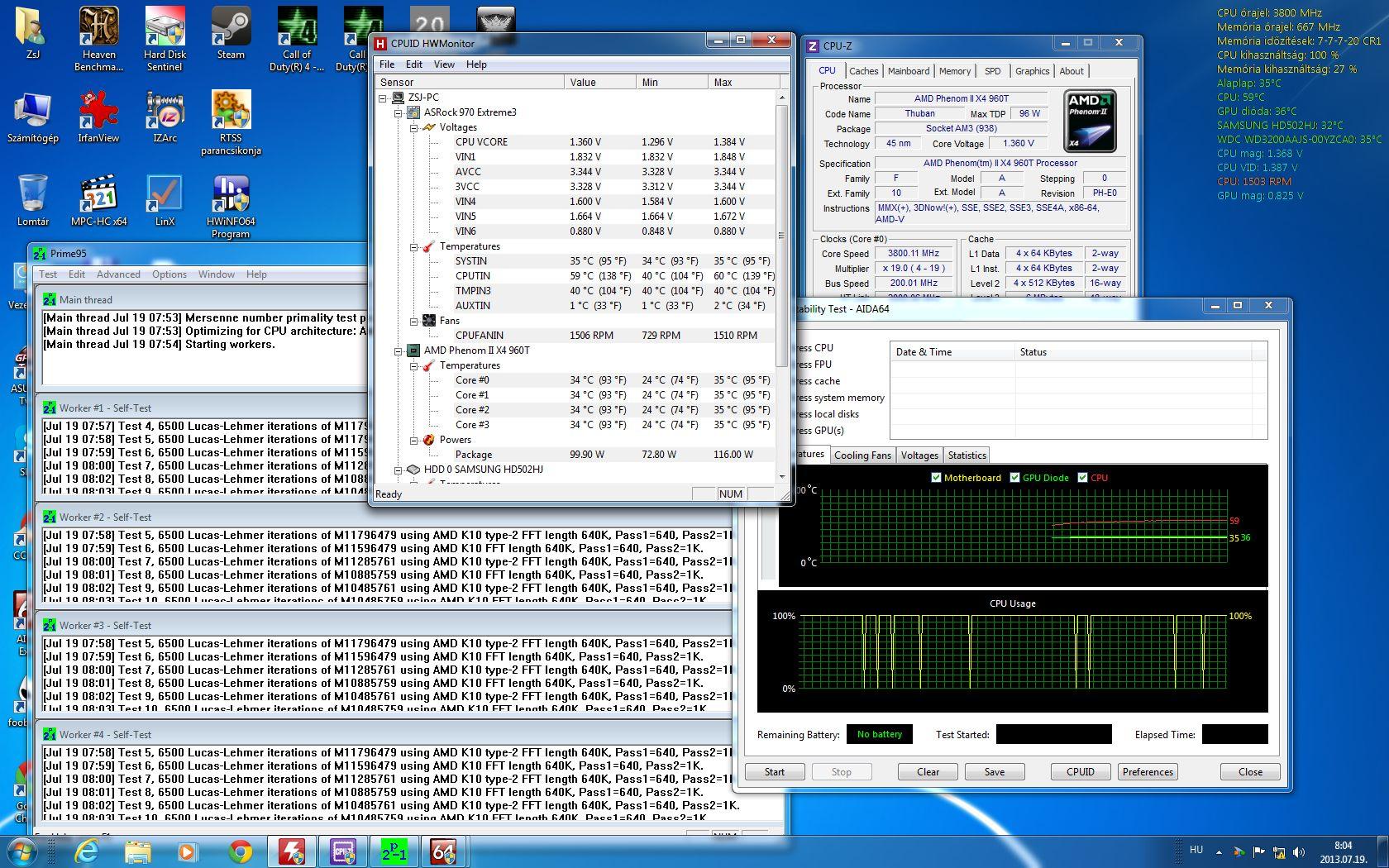Viewport: 1389px width, 868px height.
Task: Toggle GPU Diode checkbox in AIDA64 graph
Action: (1014, 477)
